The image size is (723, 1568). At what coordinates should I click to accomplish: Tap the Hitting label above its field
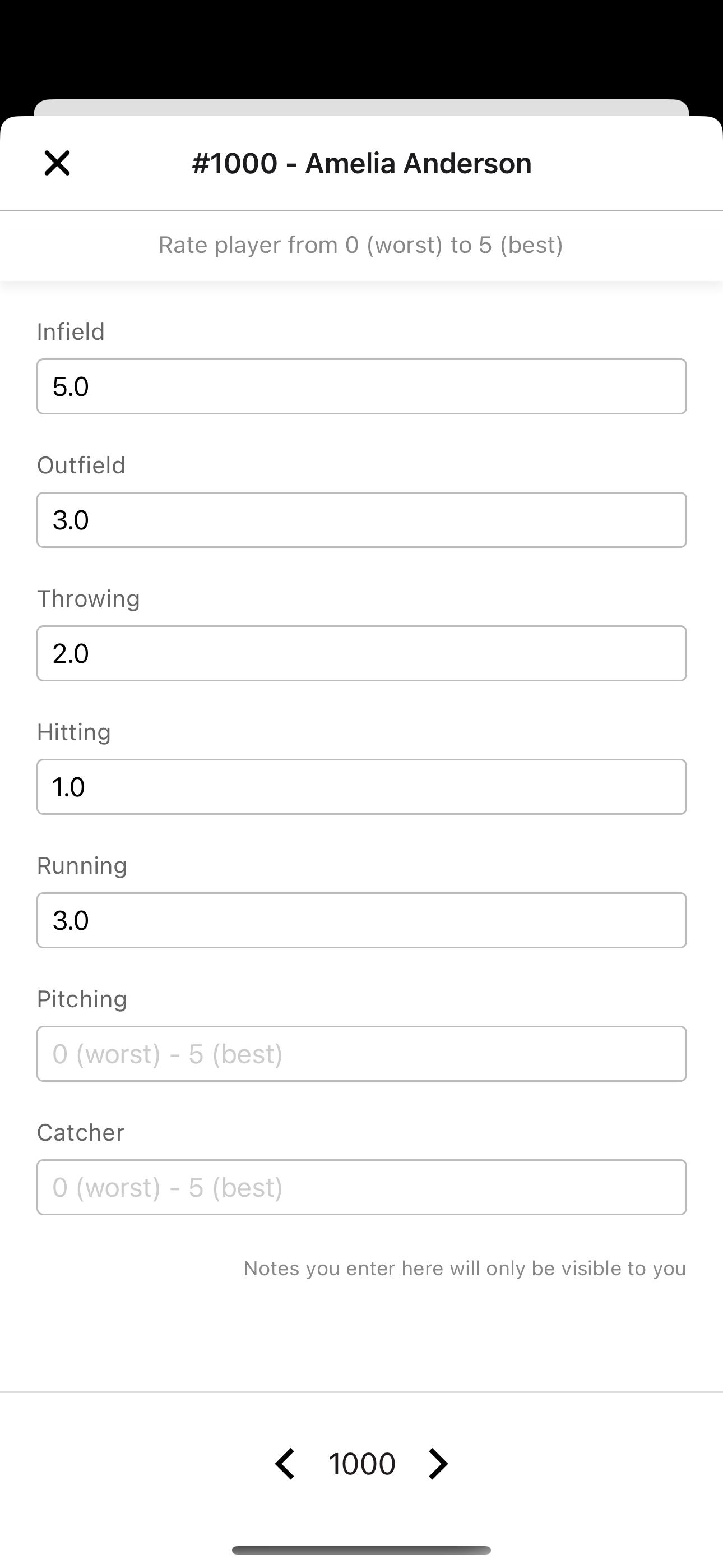click(73, 732)
